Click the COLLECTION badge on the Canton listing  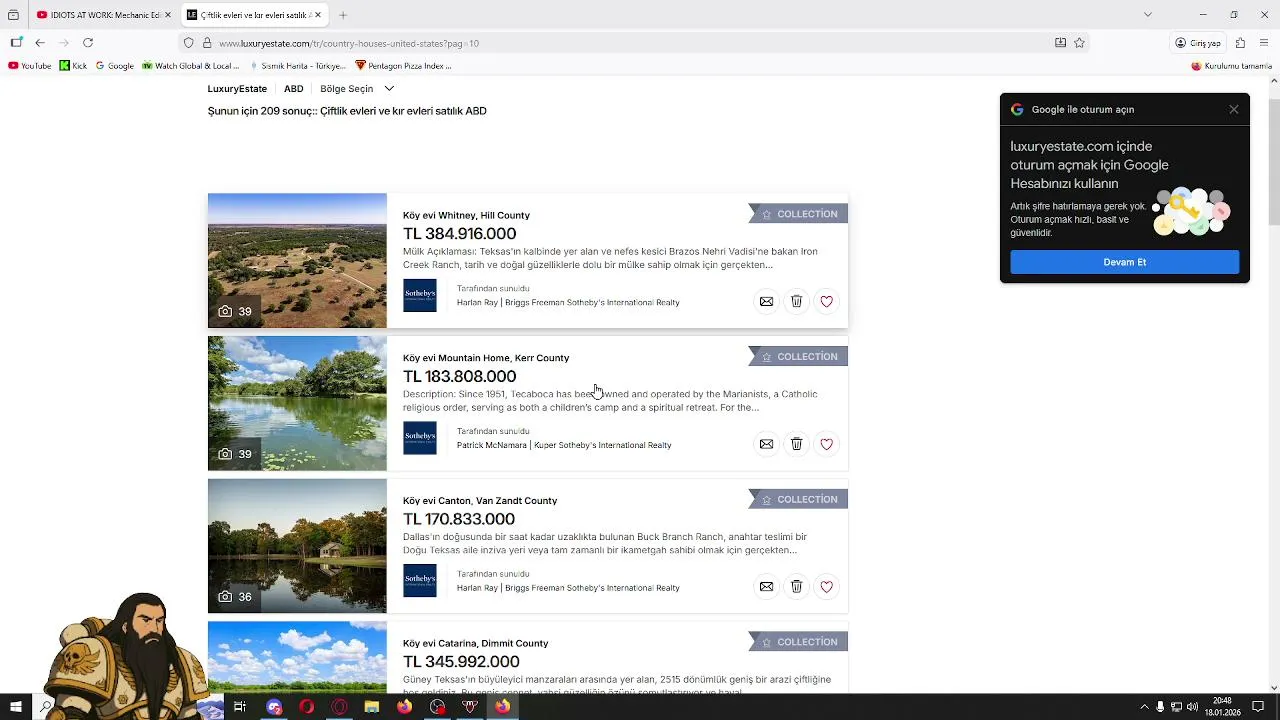coord(798,499)
